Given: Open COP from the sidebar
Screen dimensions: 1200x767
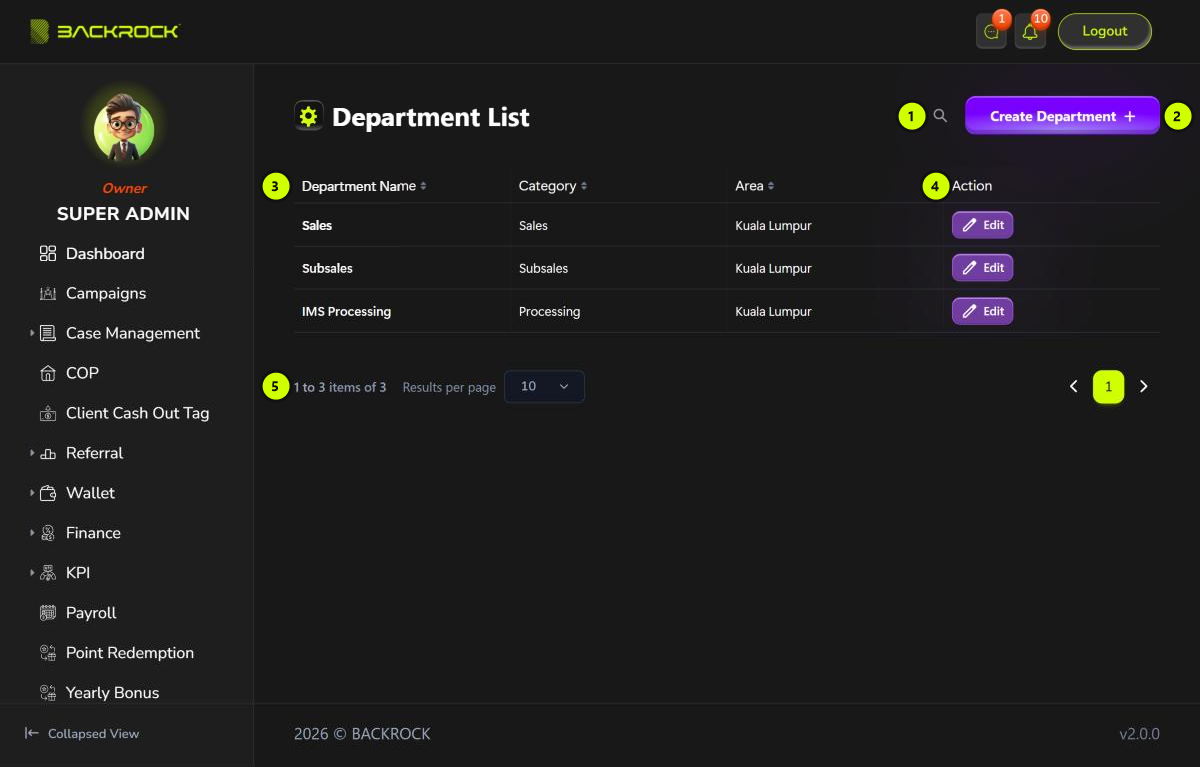Looking at the screenshot, I should click(82, 374).
